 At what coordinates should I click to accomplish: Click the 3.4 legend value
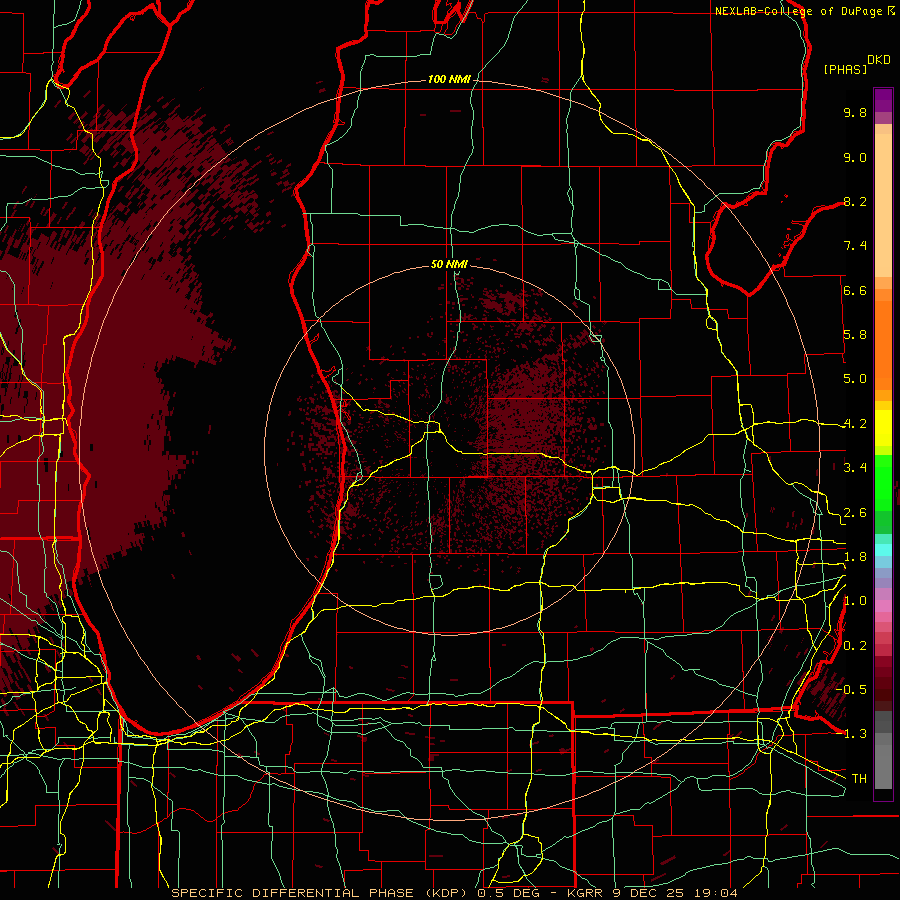click(x=855, y=468)
